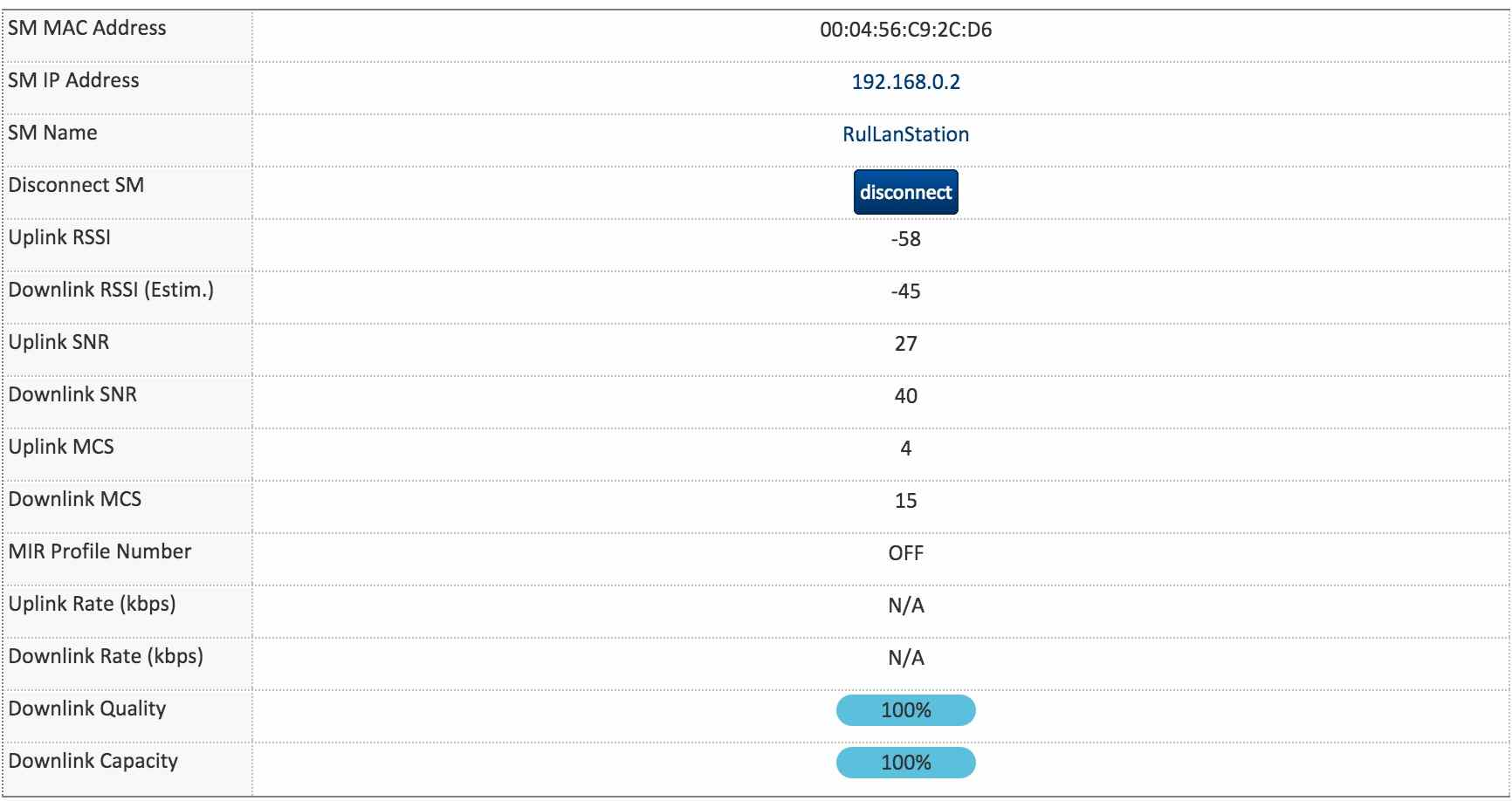Click the Disconnect SM row label

pyautogui.click(x=76, y=185)
